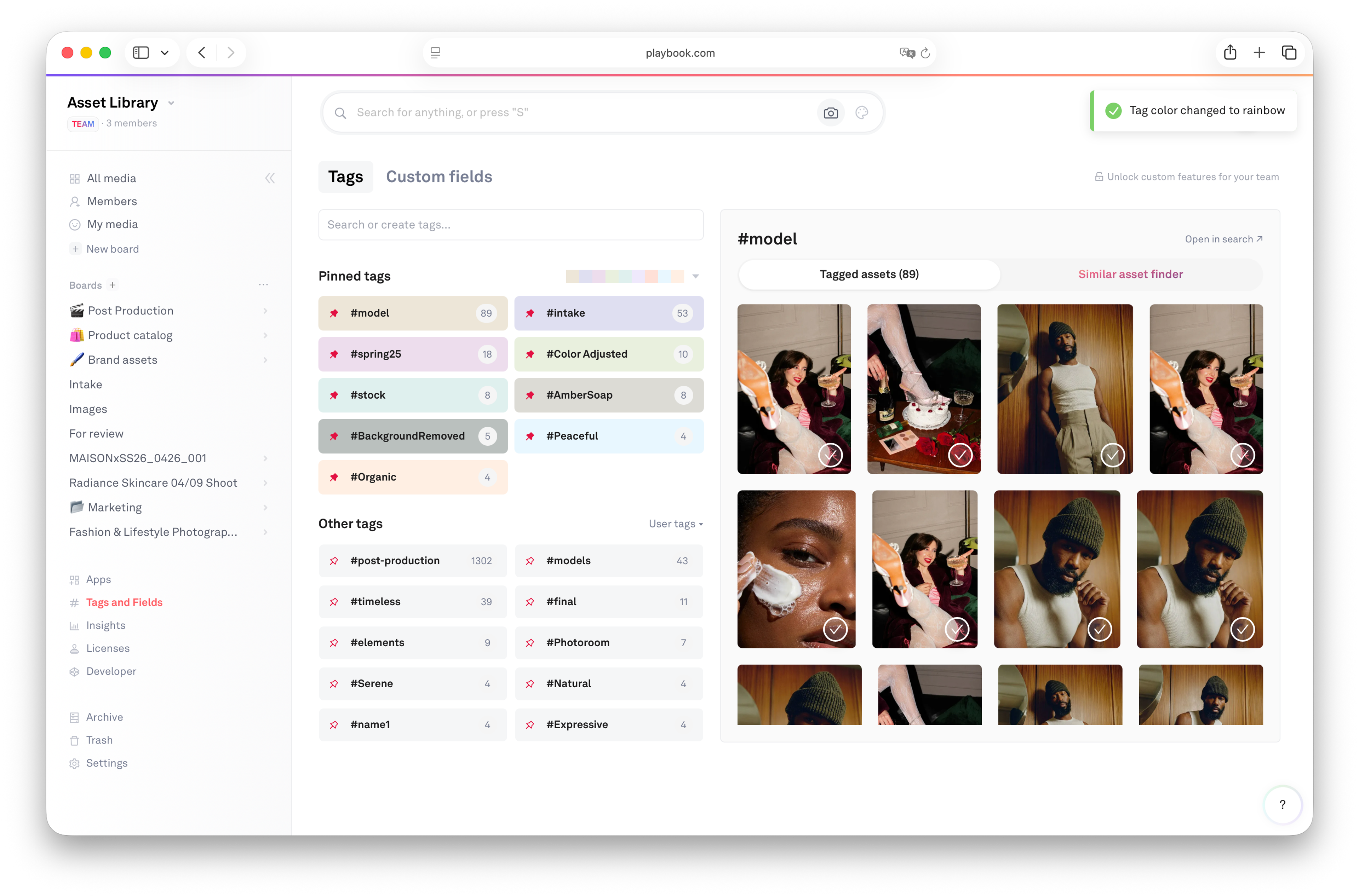
Task: Unpin the #spring25 tag
Action: point(334,354)
